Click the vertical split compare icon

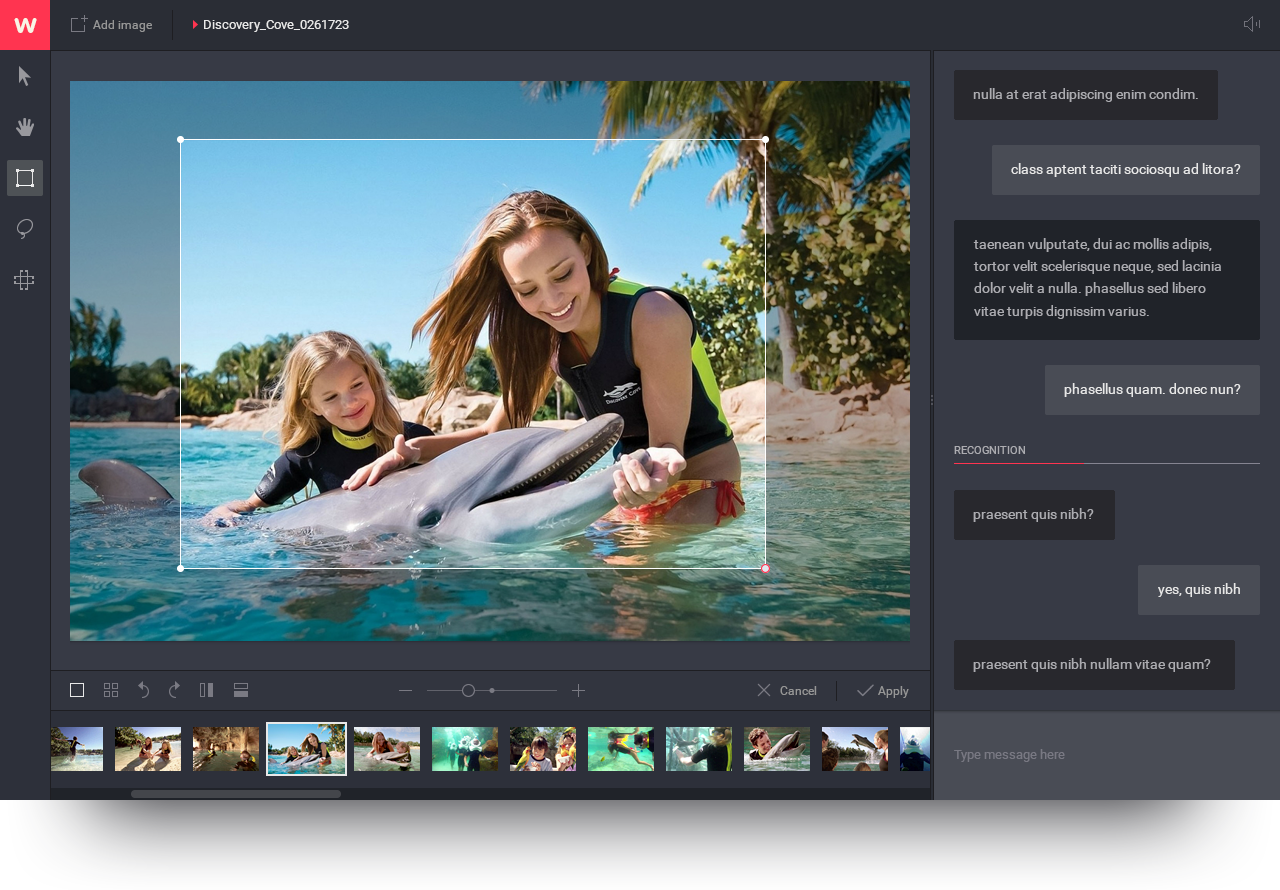click(x=207, y=690)
